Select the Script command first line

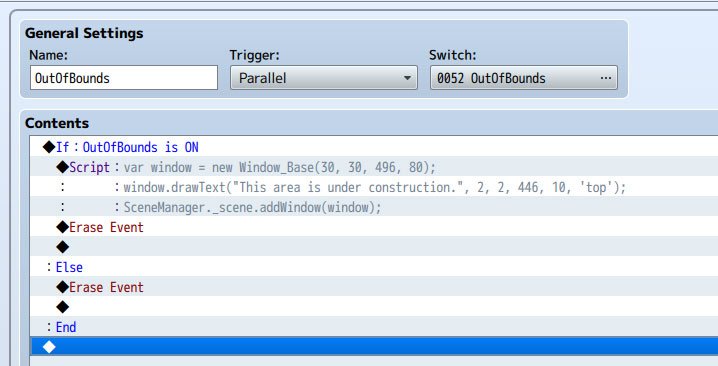click(x=374, y=167)
